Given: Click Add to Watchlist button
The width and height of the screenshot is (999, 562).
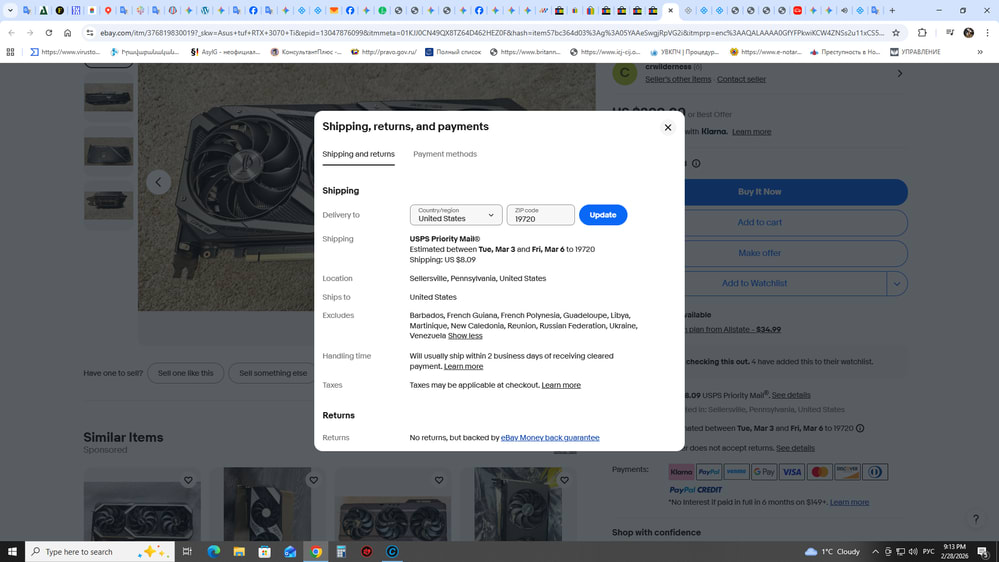Looking at the screenshot, I should click(x=786, y=283).
